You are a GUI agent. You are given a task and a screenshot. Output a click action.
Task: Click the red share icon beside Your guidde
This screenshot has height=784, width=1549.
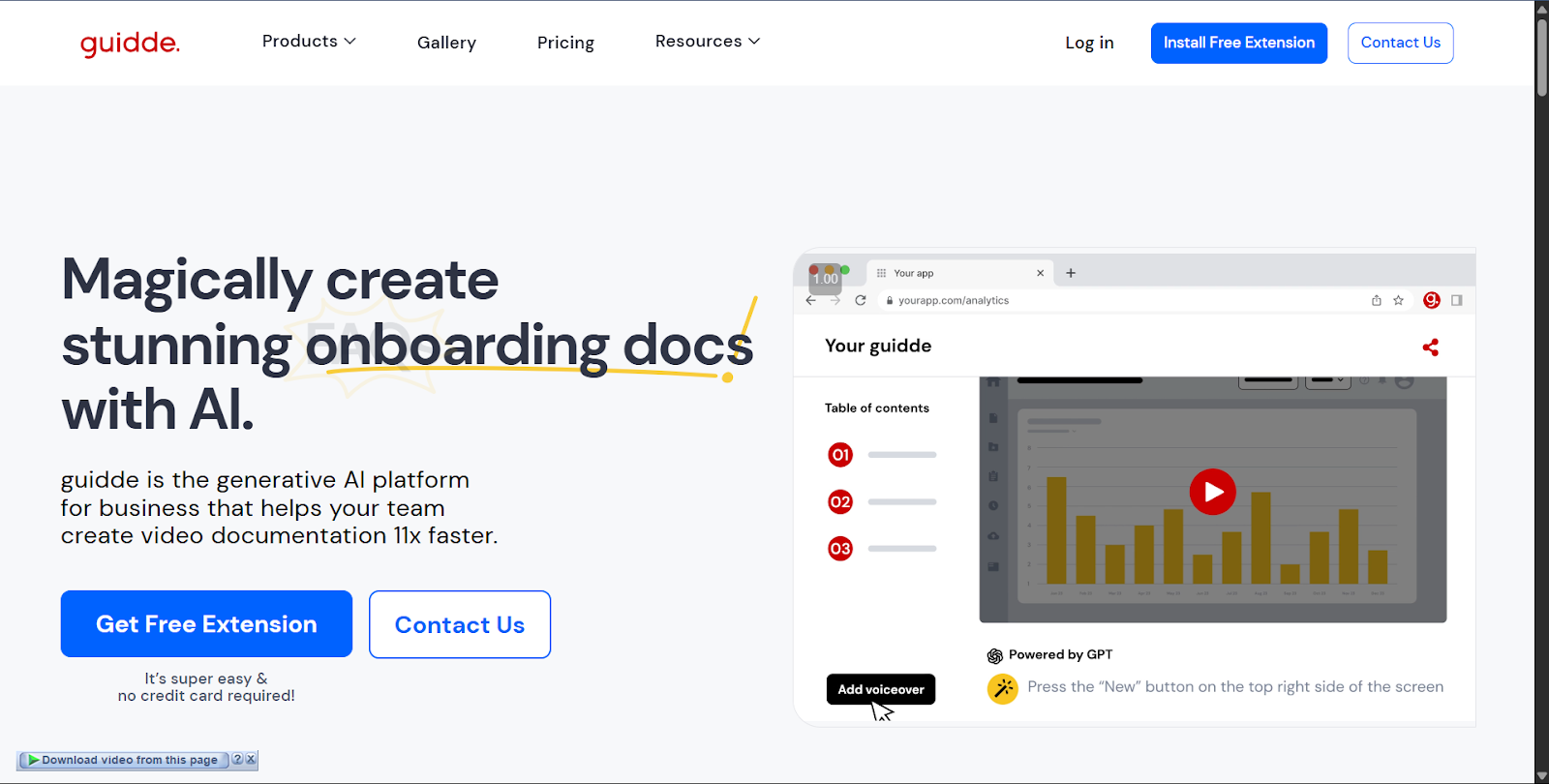pyautogui.click(x=1430, y=347)
